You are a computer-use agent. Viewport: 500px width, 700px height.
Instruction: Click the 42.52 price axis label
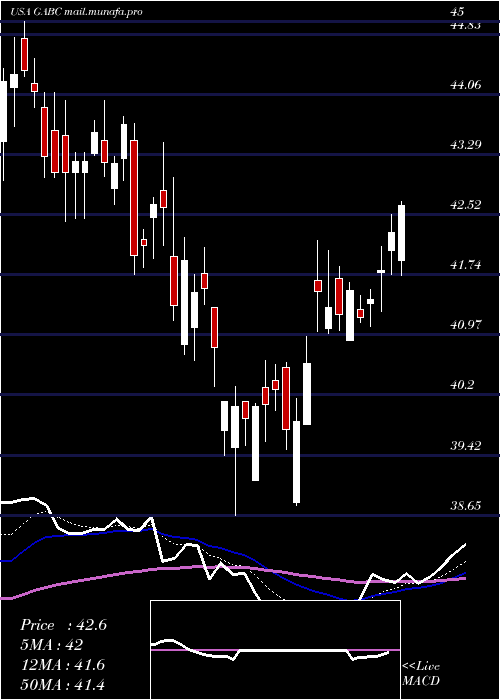coord(466,204)
